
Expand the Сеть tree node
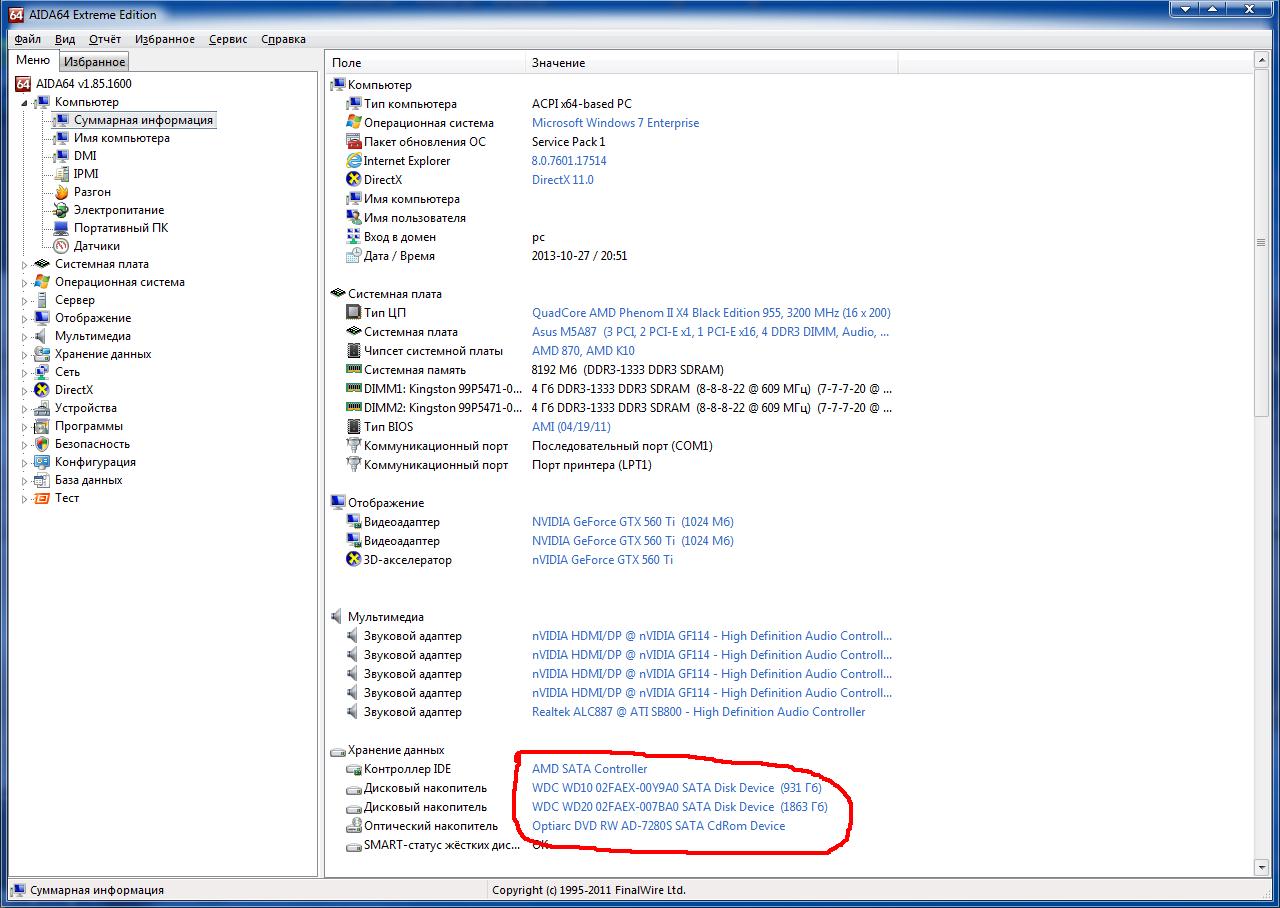tap(25, 373)
